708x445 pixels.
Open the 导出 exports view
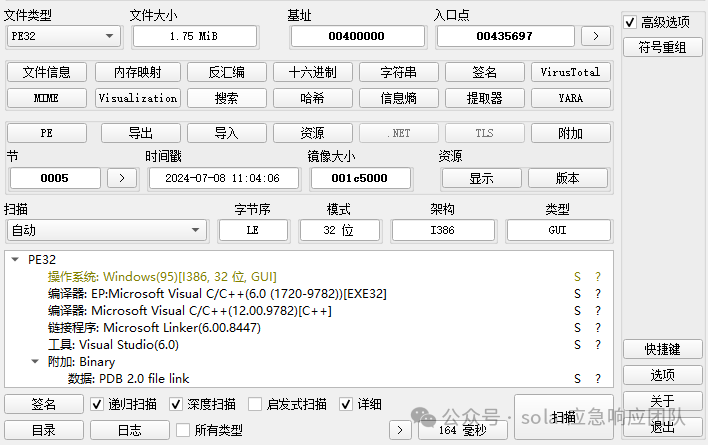(140, 133)
